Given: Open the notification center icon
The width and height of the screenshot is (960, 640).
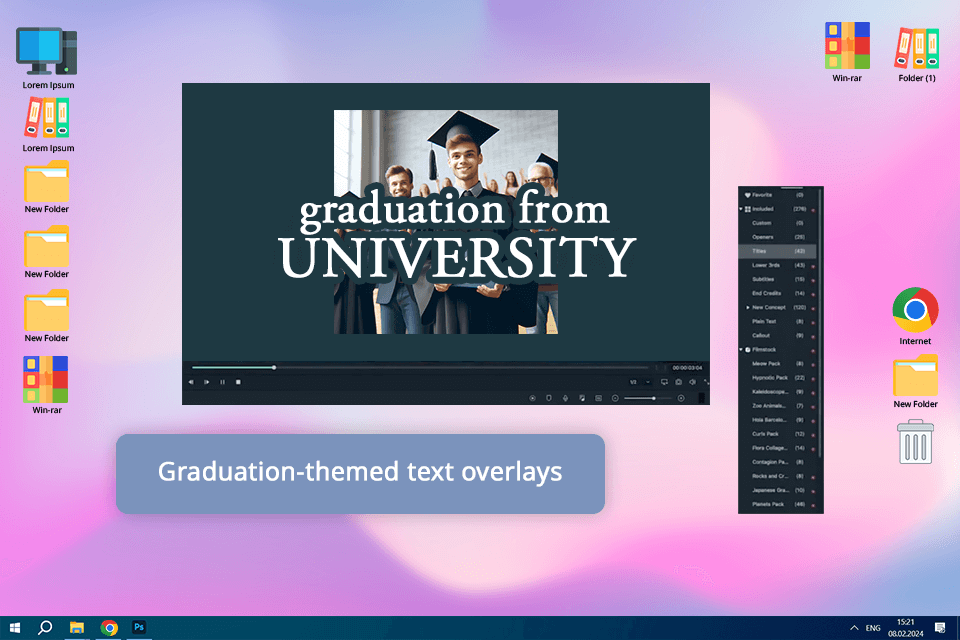Looking at the screenshot, I should point(940,628).
